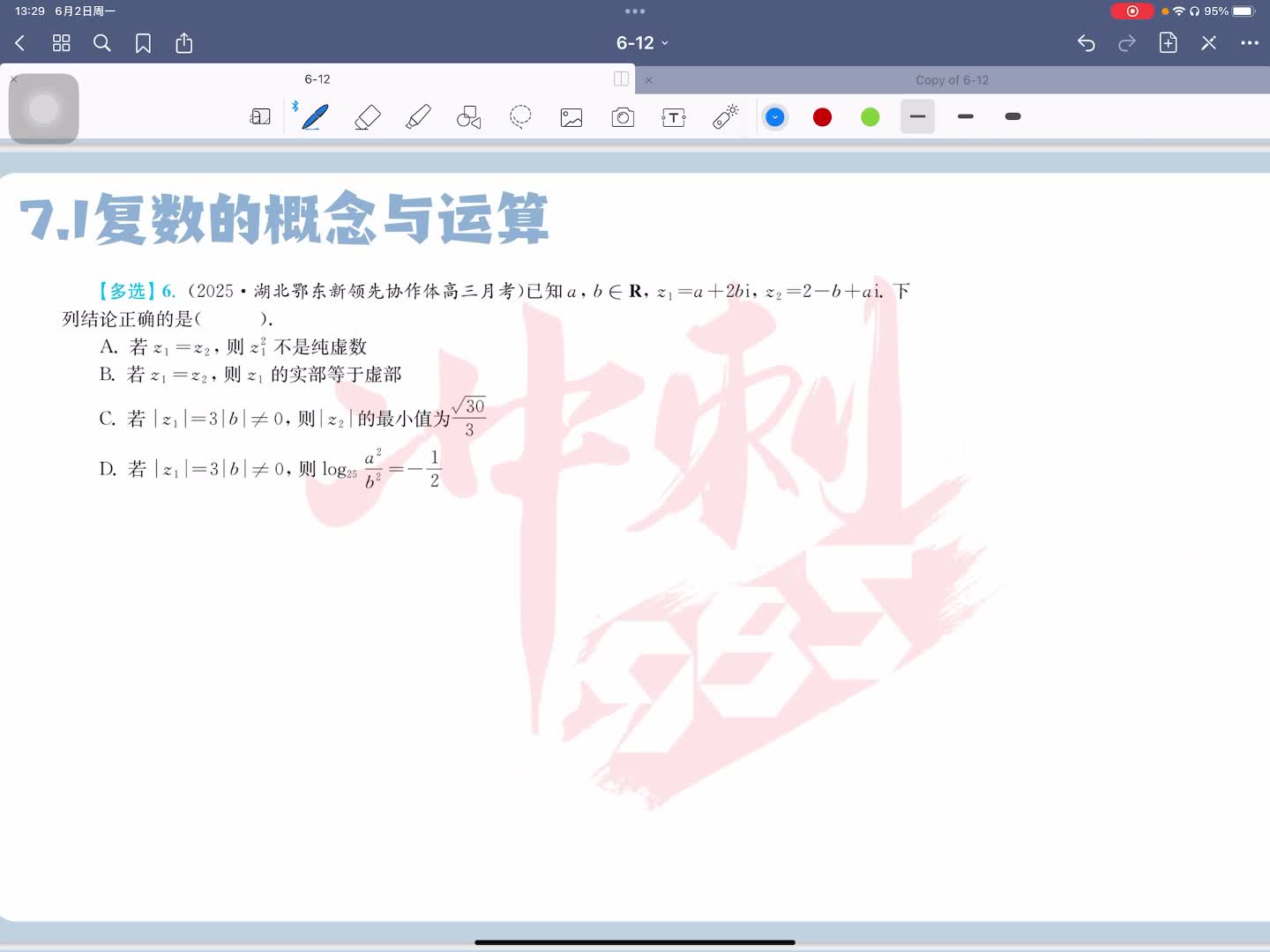Switch to the Copy of 6-12 tab
Image resolution: width=1270 pixels, height=952 pixels.
click(952, 80)
